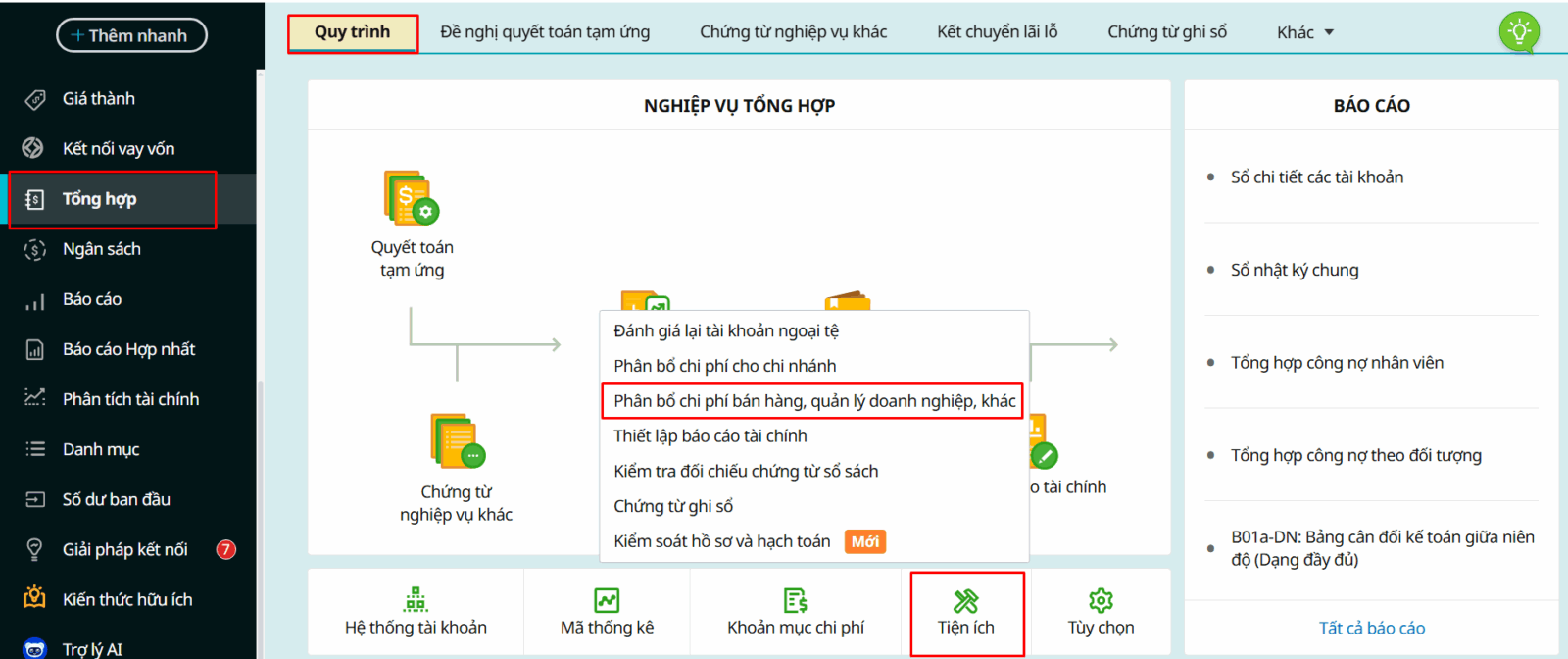Choose Đánh giá lại tài khoản ngoại tệ
This screenshot has width=1568, height=659.
coord(814,330)
